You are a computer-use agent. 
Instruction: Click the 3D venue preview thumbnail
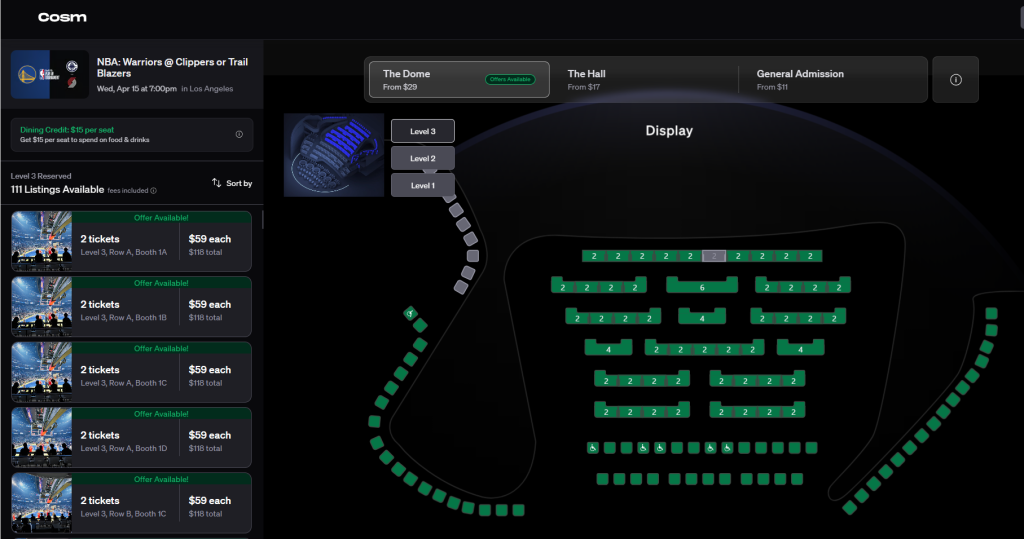(334, 154)
